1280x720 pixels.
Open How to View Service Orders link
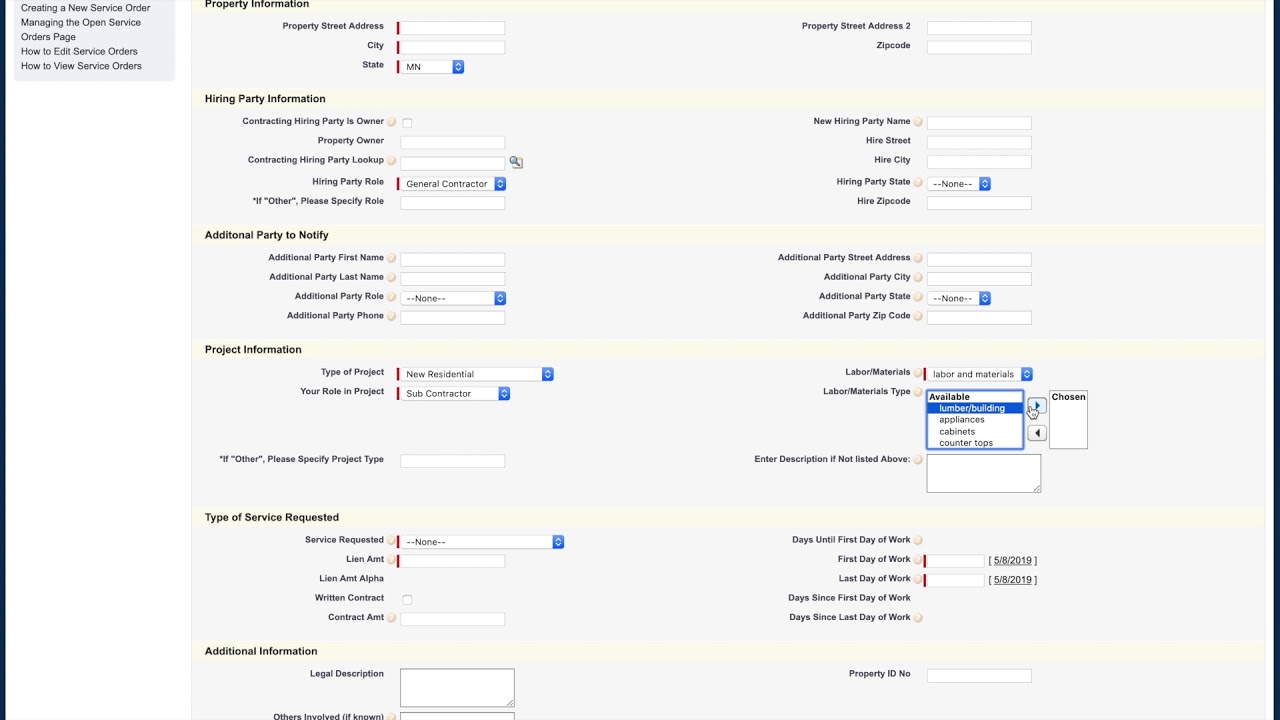pyautogui.click(x=81, y=66)
